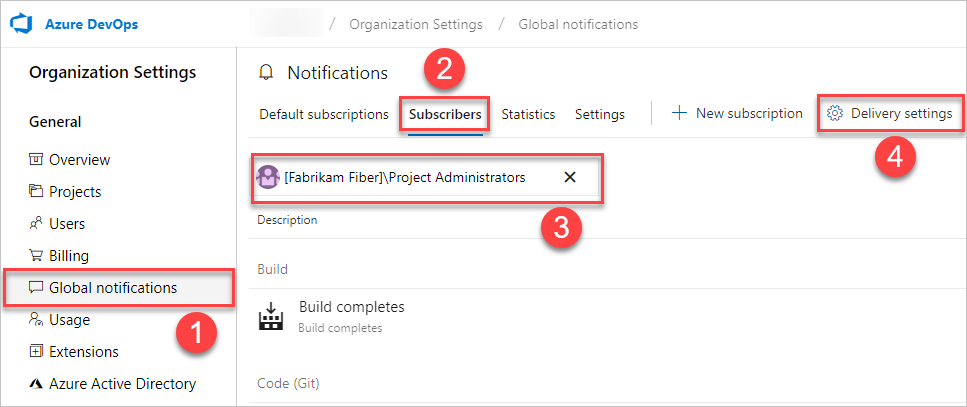Open the Billing settings page

(69, 256)
